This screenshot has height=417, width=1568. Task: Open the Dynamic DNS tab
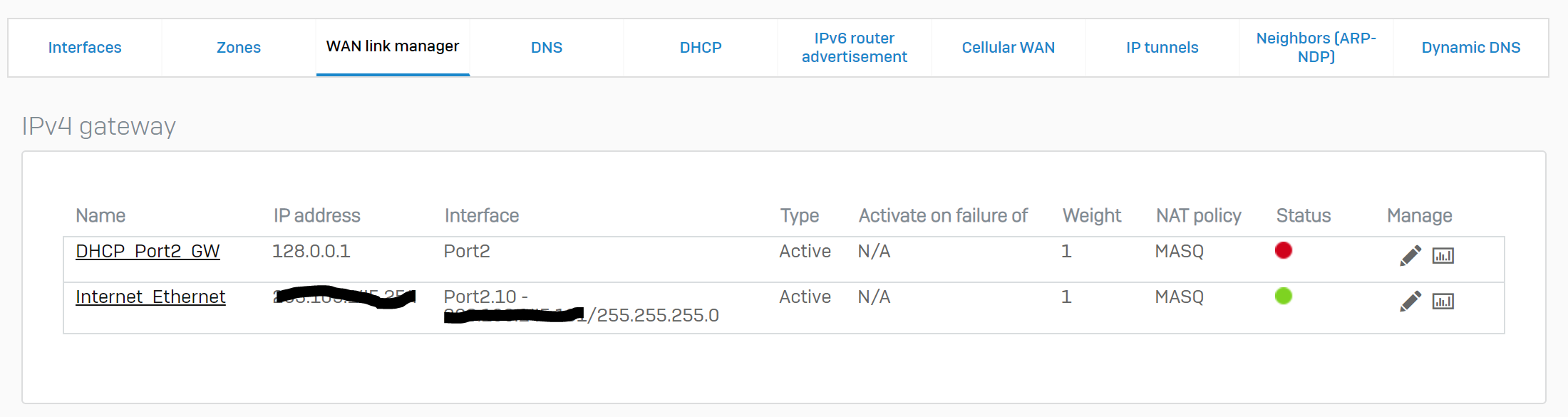tap(1471, 48)
